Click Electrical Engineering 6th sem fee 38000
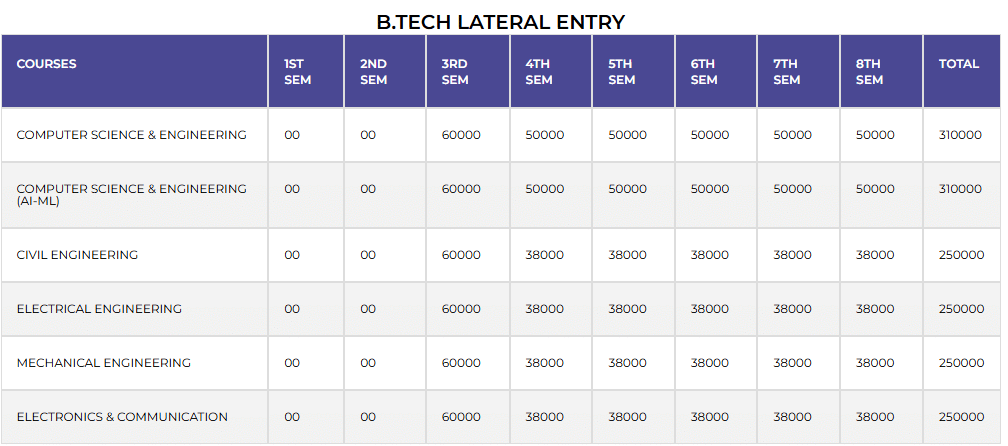This screenshot has height=446, width=1008. [x=709, y=309]
